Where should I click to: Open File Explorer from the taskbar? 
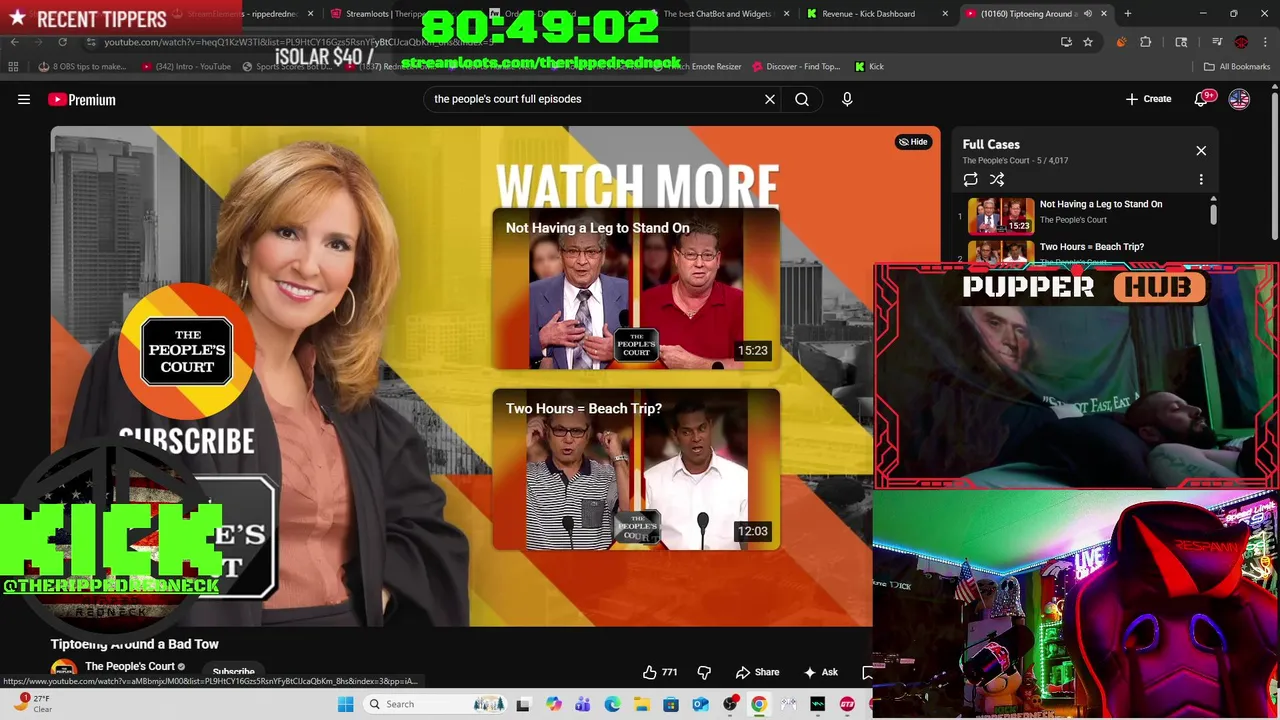point(641,704)
